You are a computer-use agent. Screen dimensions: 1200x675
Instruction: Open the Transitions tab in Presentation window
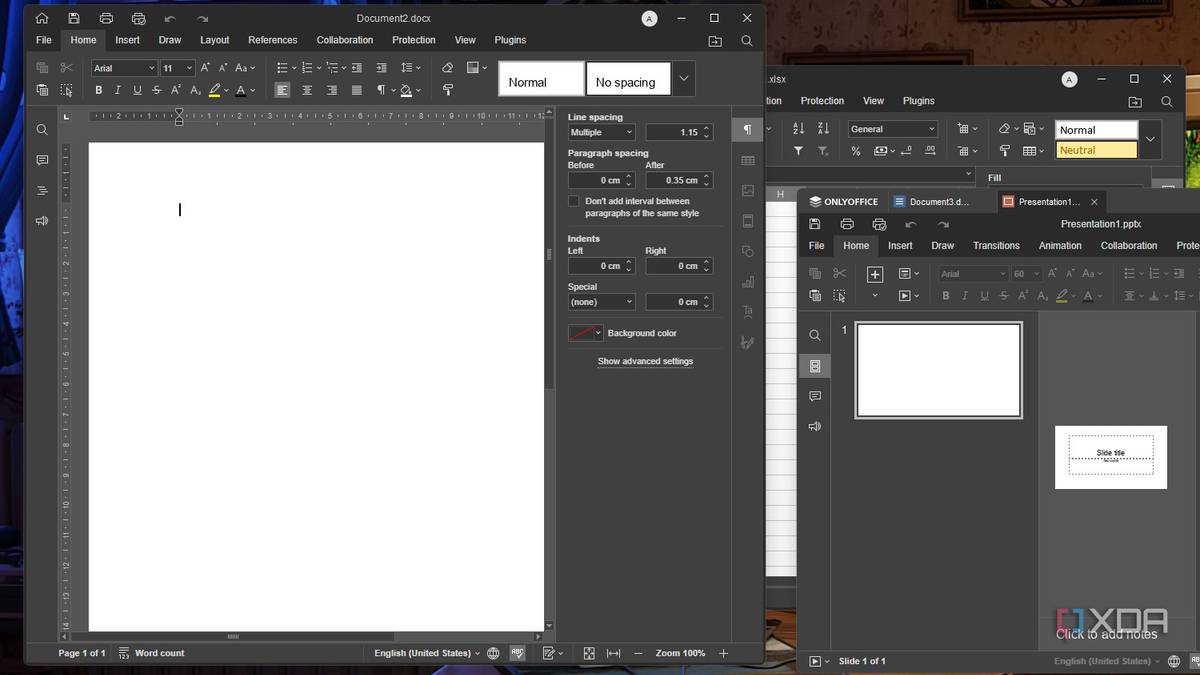click(996, 245)
